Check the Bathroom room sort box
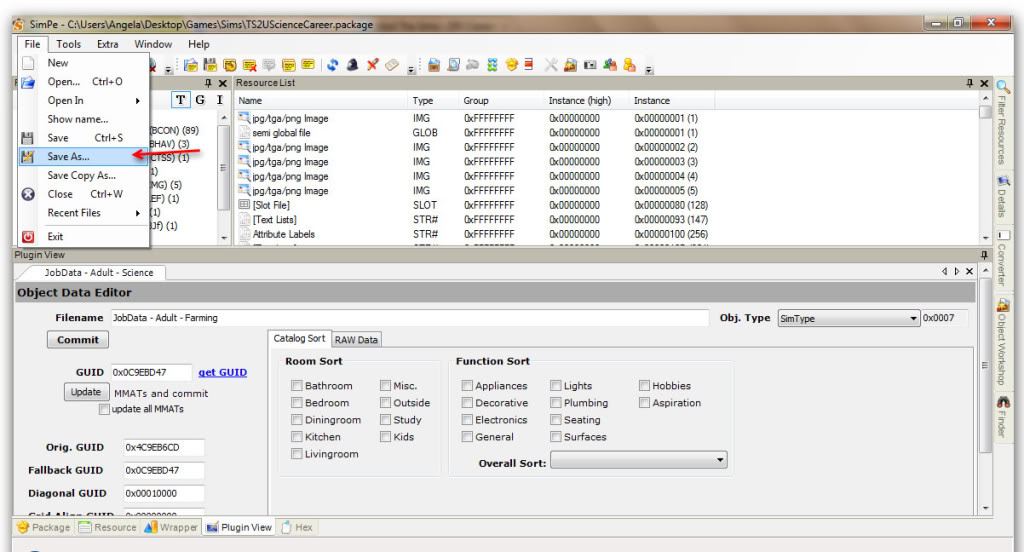Screen dimensions: 1024x552 point(296,385)
